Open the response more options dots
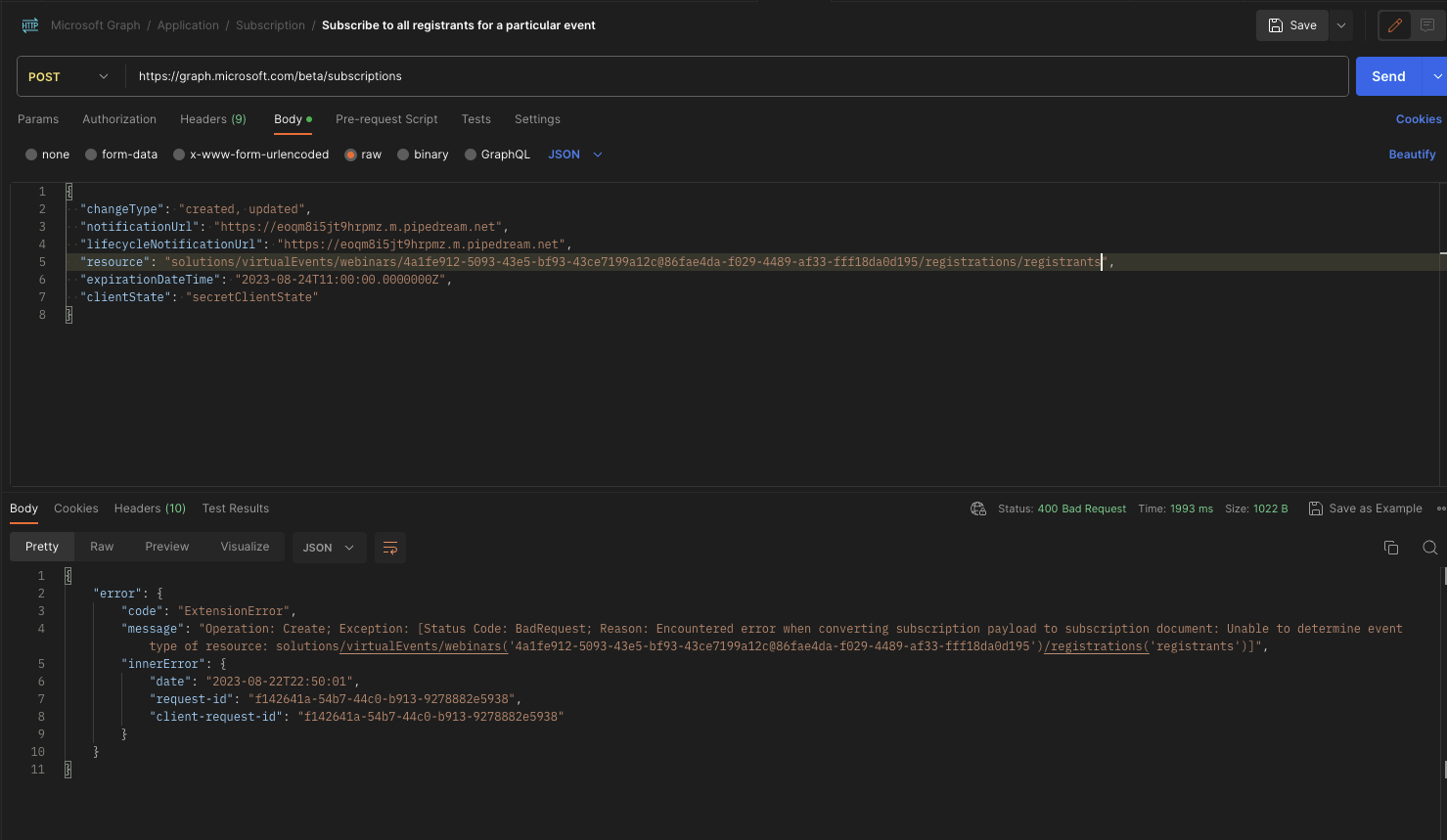 point(1441,508)
